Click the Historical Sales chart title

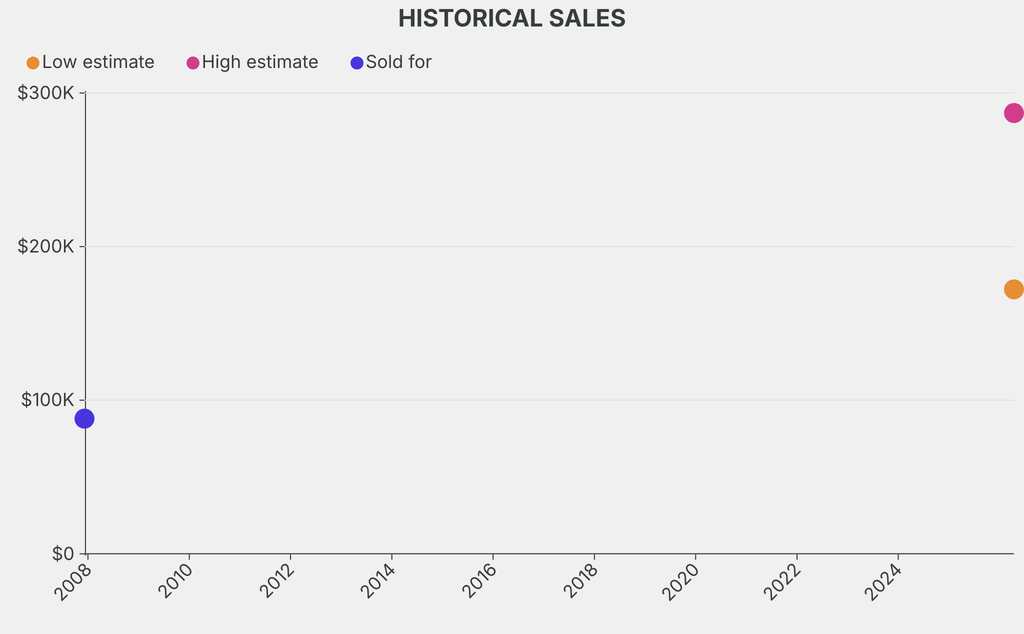512,18
